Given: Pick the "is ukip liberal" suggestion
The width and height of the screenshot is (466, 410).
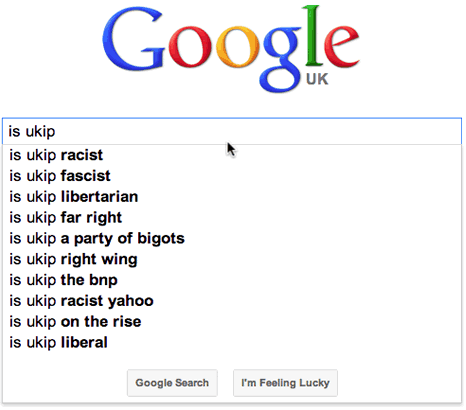Looking at the screenshot, I should (232, 342).
